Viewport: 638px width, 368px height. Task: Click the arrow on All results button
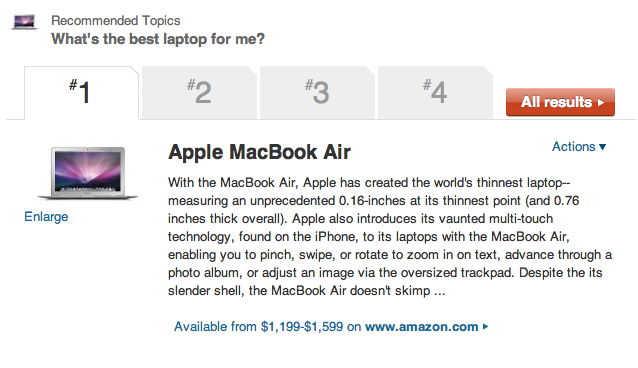601,103
